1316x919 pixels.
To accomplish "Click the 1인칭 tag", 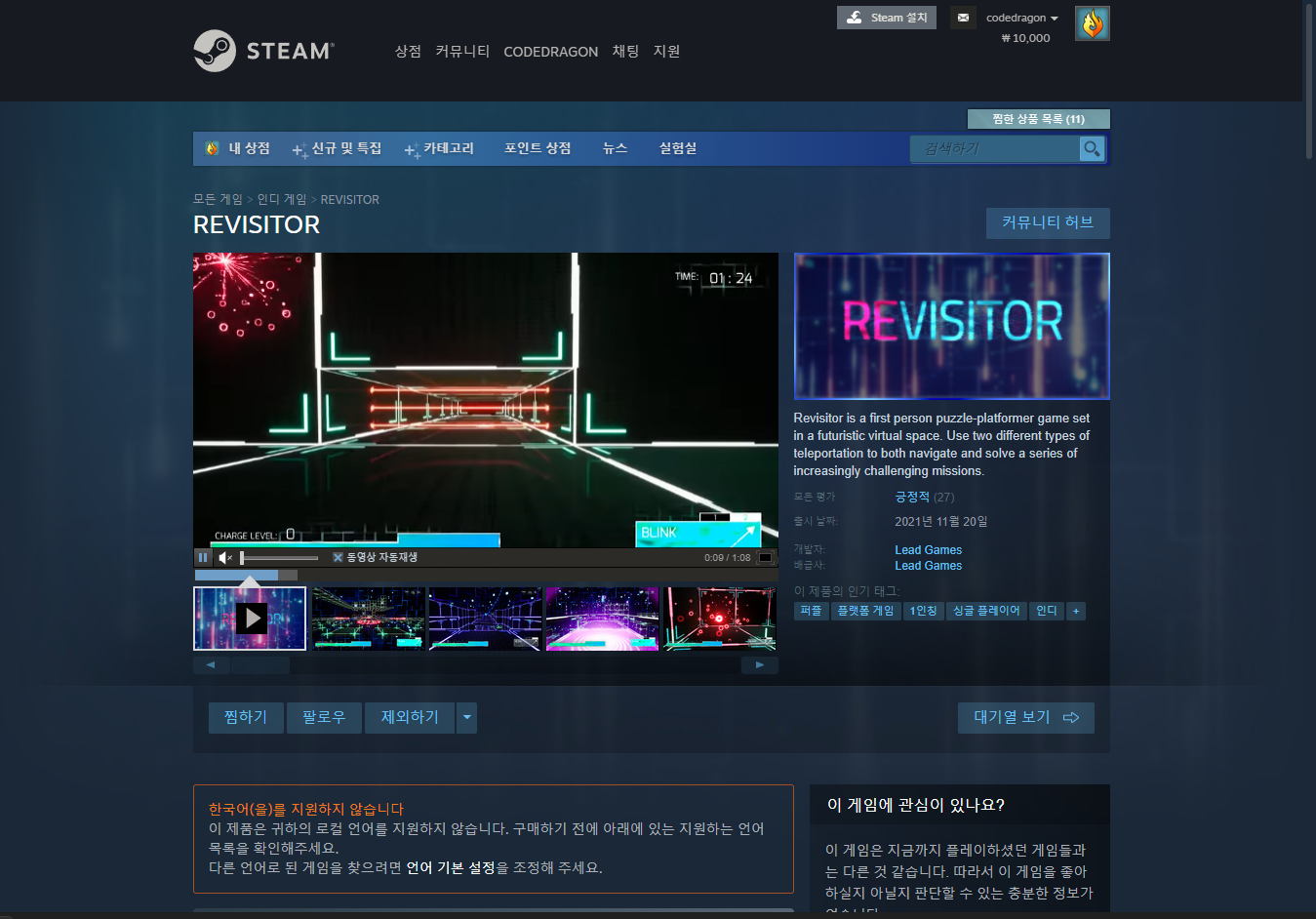I will pyautogui.click(x=924, y=611).
